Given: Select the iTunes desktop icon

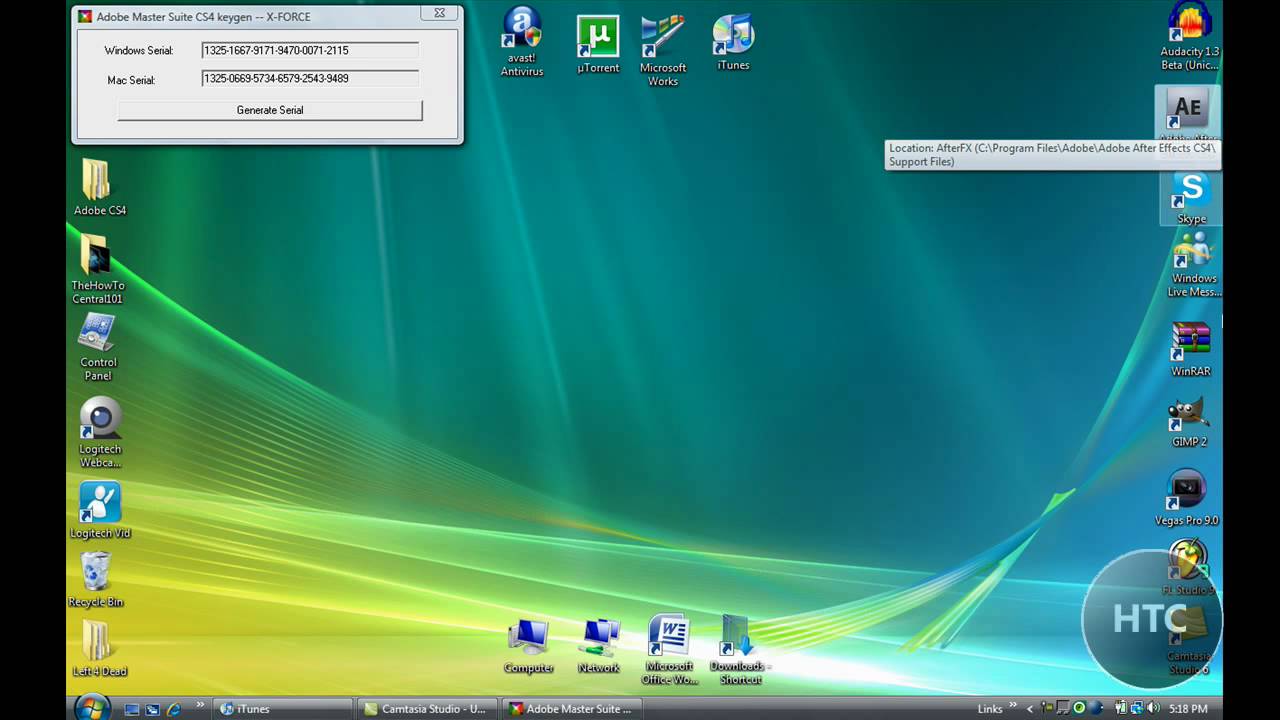Looking at the screenshot, I should pyautogui.click(x=733, y=42).
